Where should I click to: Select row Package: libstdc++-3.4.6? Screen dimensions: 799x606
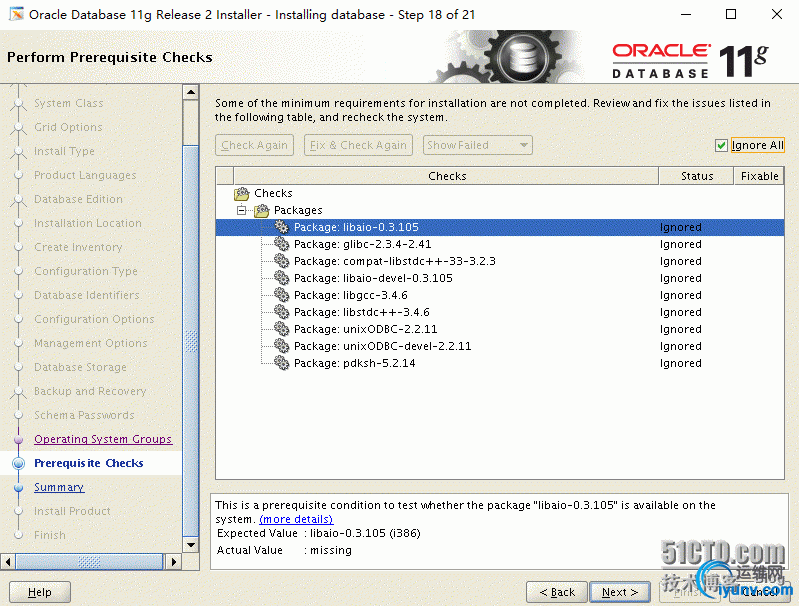click(x=500, y=312)
